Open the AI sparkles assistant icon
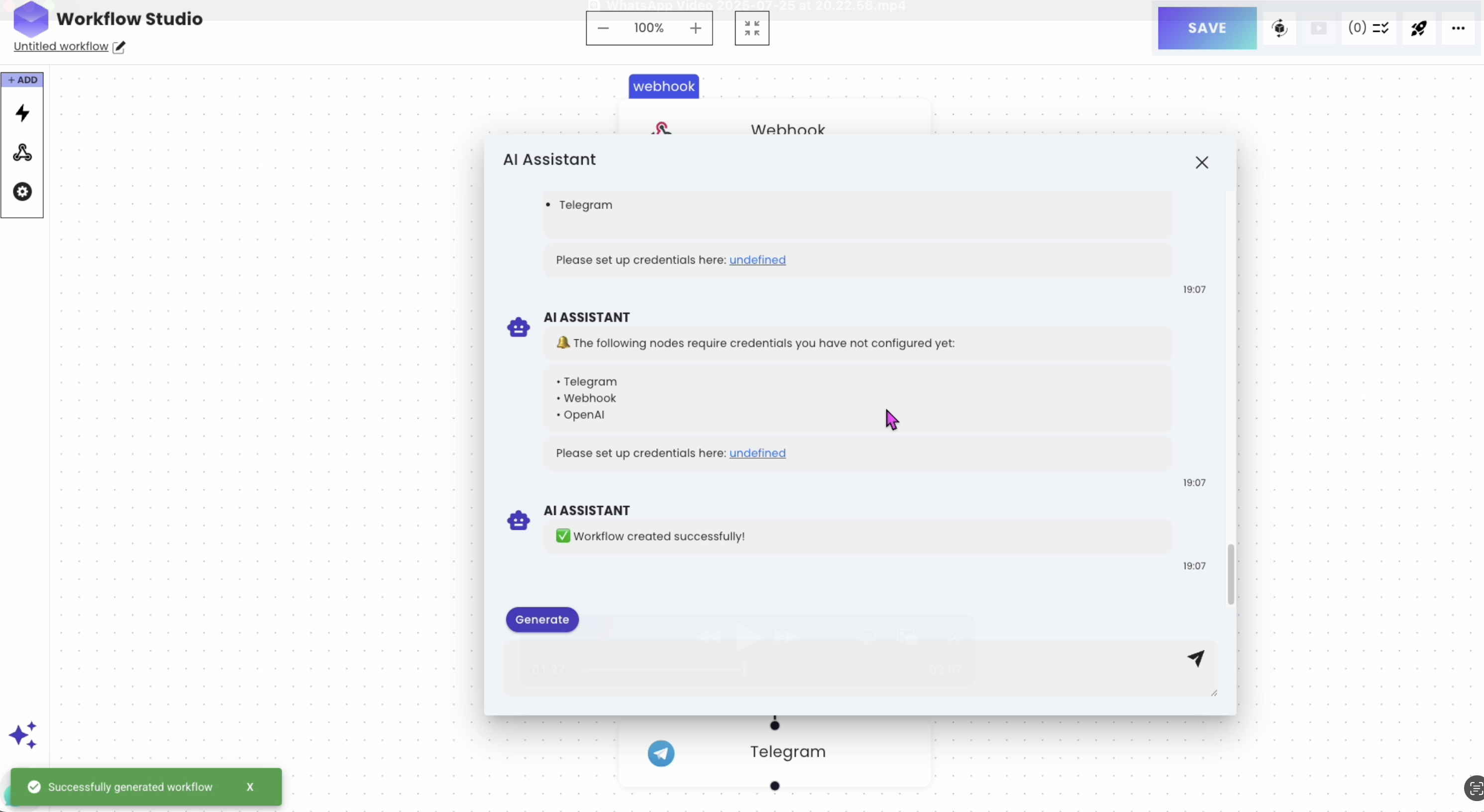The width and height of the screenshot is (1484, 812). pyautogui.click(x=23, y=735)
